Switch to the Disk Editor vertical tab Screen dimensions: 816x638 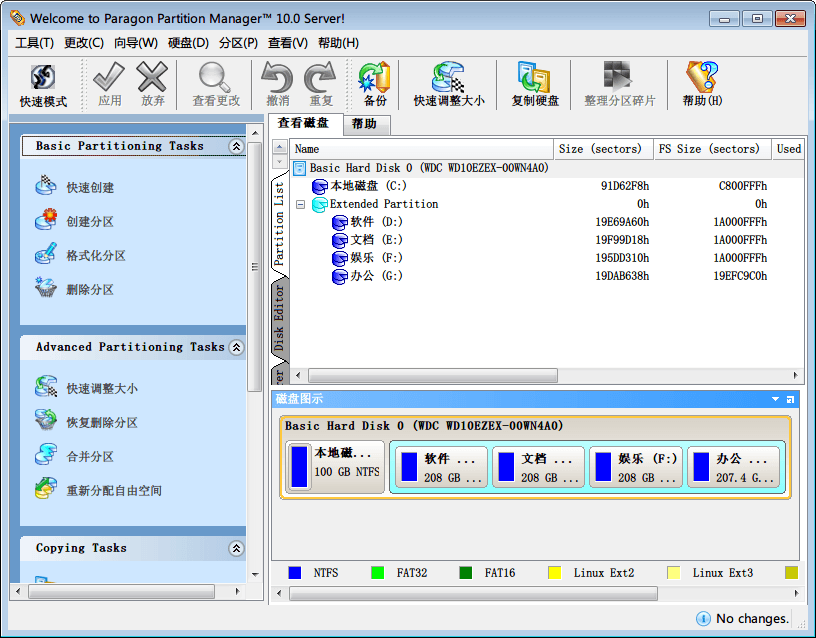[x=280, y=317]
